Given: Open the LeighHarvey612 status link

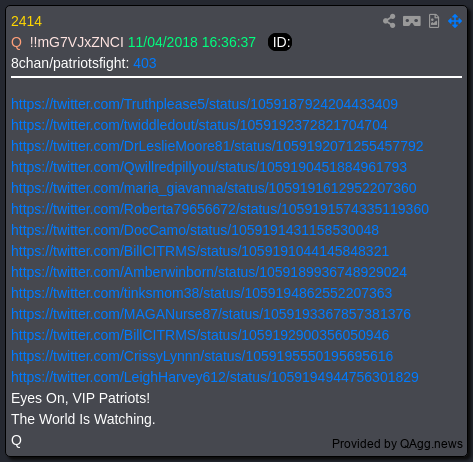Looking at the screenshot, I should click(x=215, y=377).
